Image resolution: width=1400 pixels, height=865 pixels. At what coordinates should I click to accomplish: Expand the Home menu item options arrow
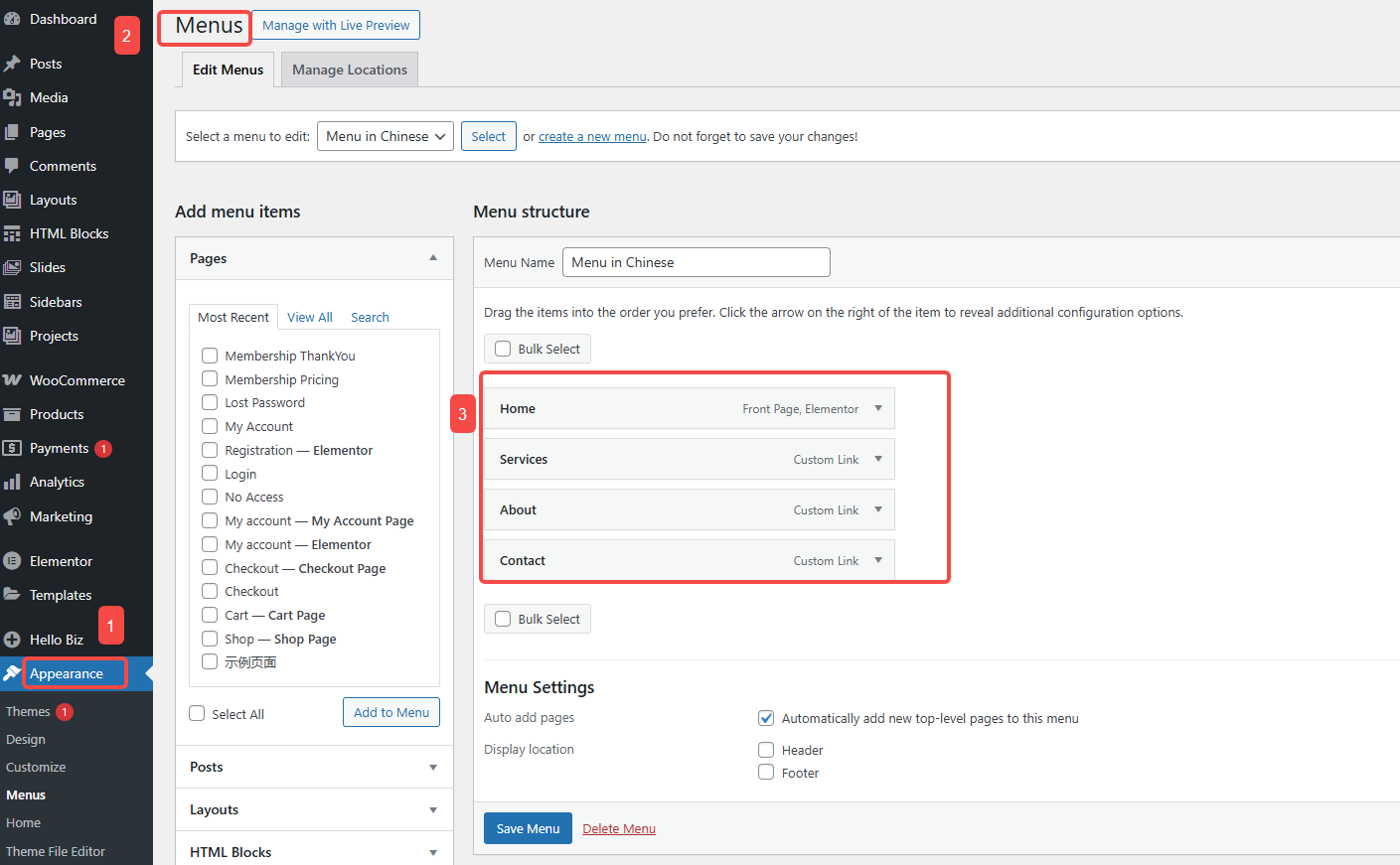[878, 408]
